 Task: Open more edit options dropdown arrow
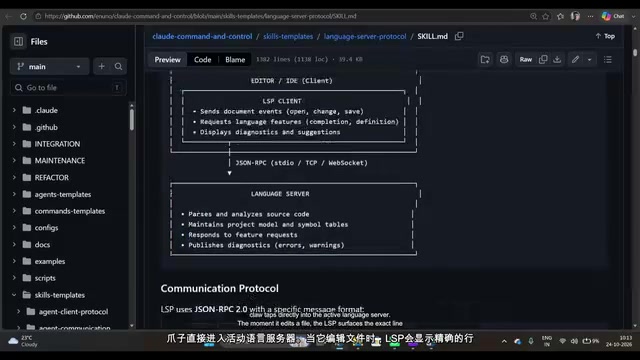point(589,60)
